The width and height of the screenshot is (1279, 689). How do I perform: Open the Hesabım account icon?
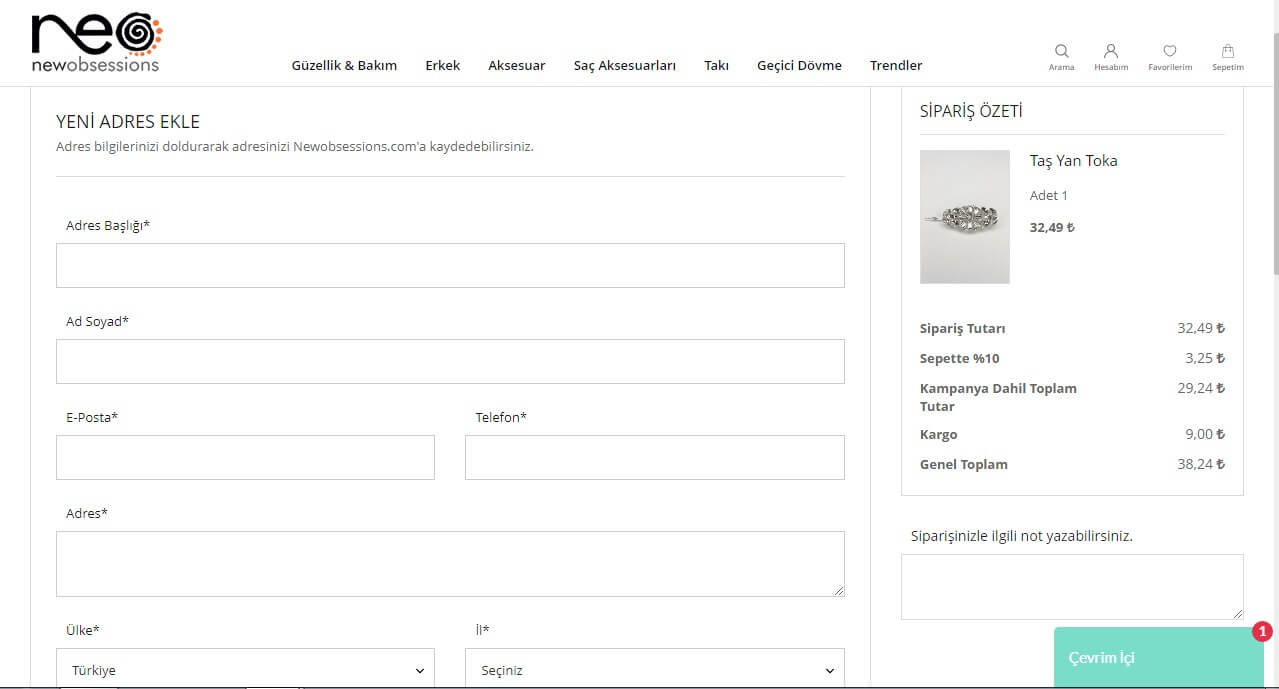pos(1110,52)
